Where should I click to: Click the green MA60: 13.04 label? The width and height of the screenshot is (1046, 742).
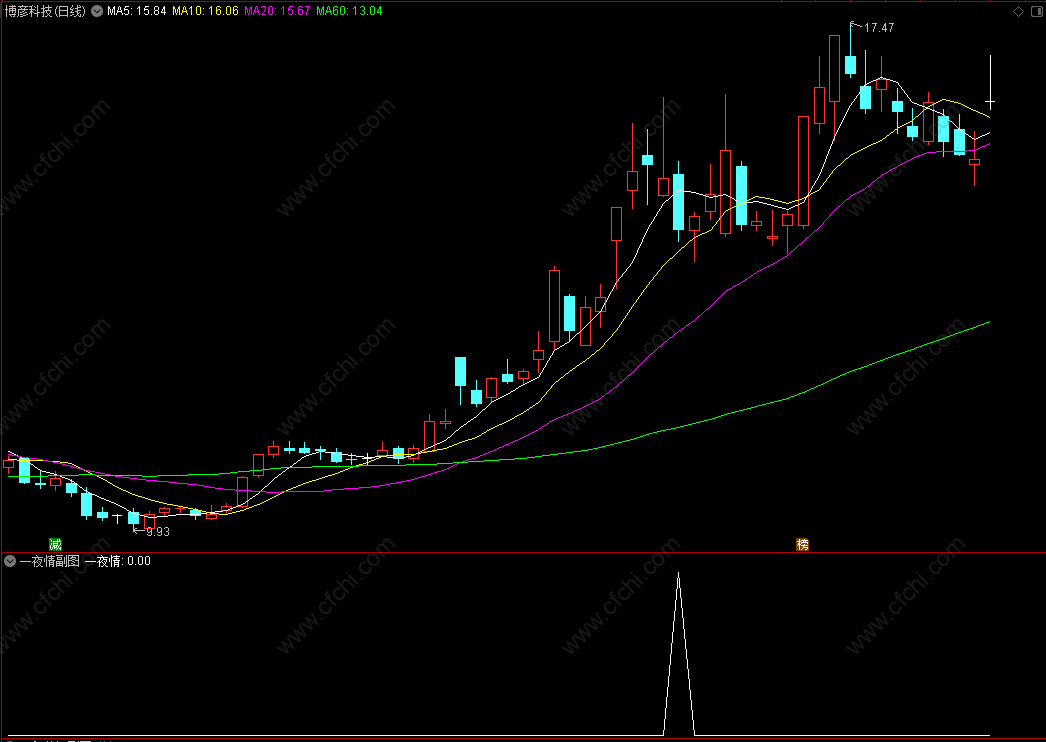pos(349,11)
